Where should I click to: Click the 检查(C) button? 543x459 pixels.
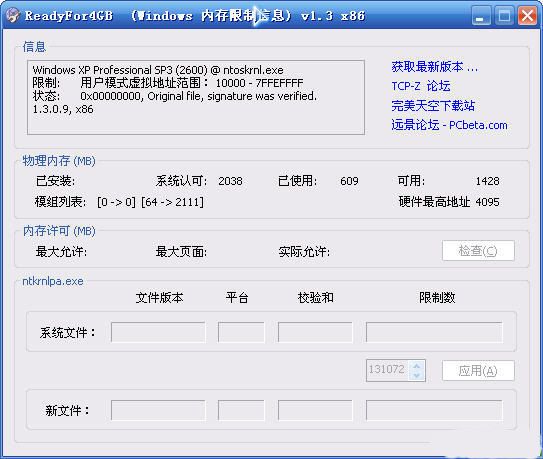point(478,250)
